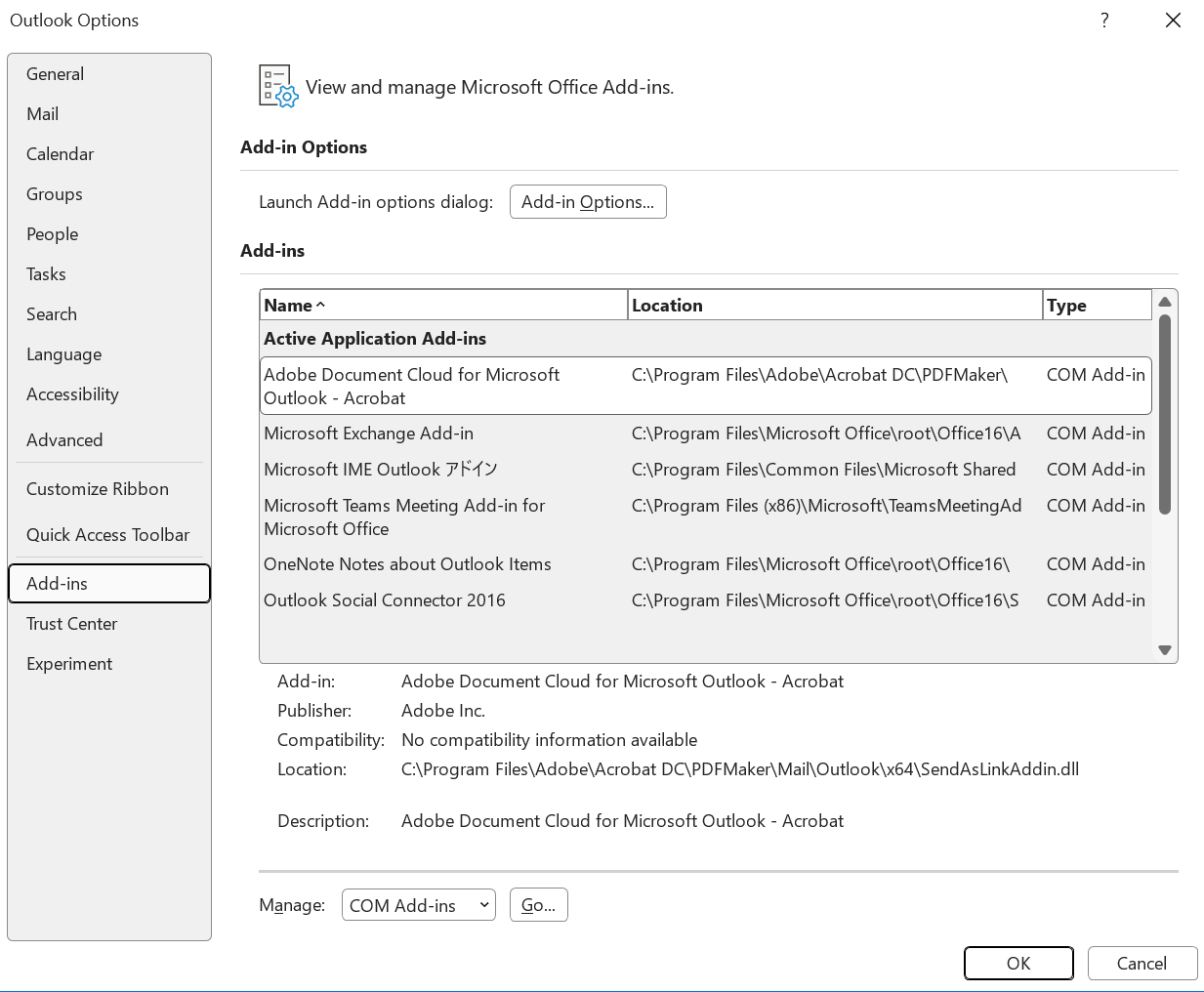Screen dimensions: 1204x992
Task: Select the Accessibility category
Action: click(x=109, y=394)
